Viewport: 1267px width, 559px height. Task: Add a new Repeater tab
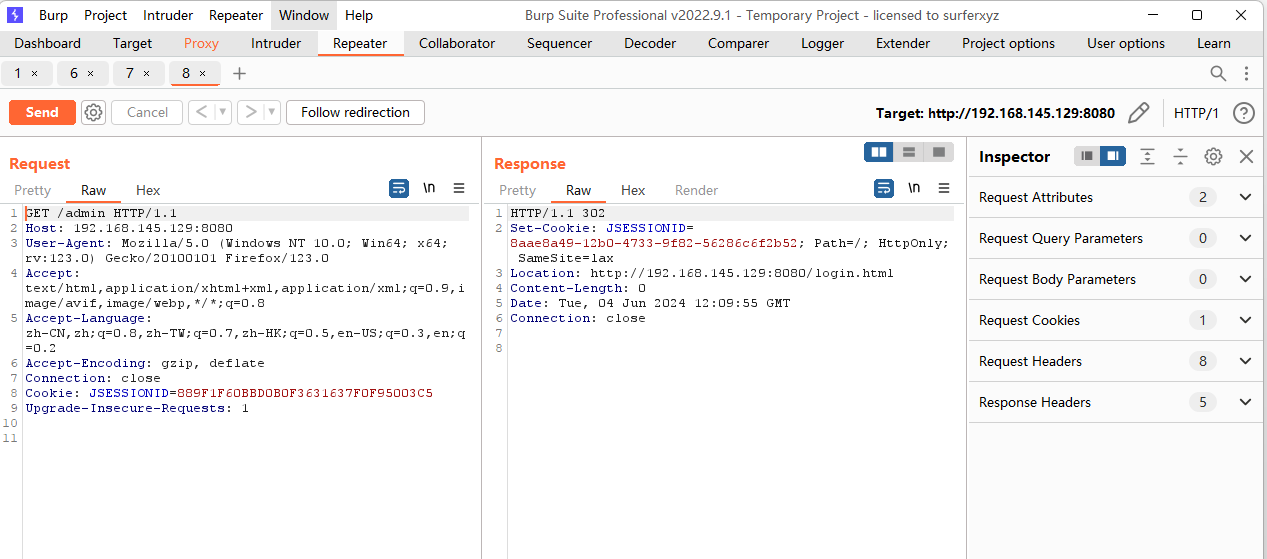coord(239,73)
